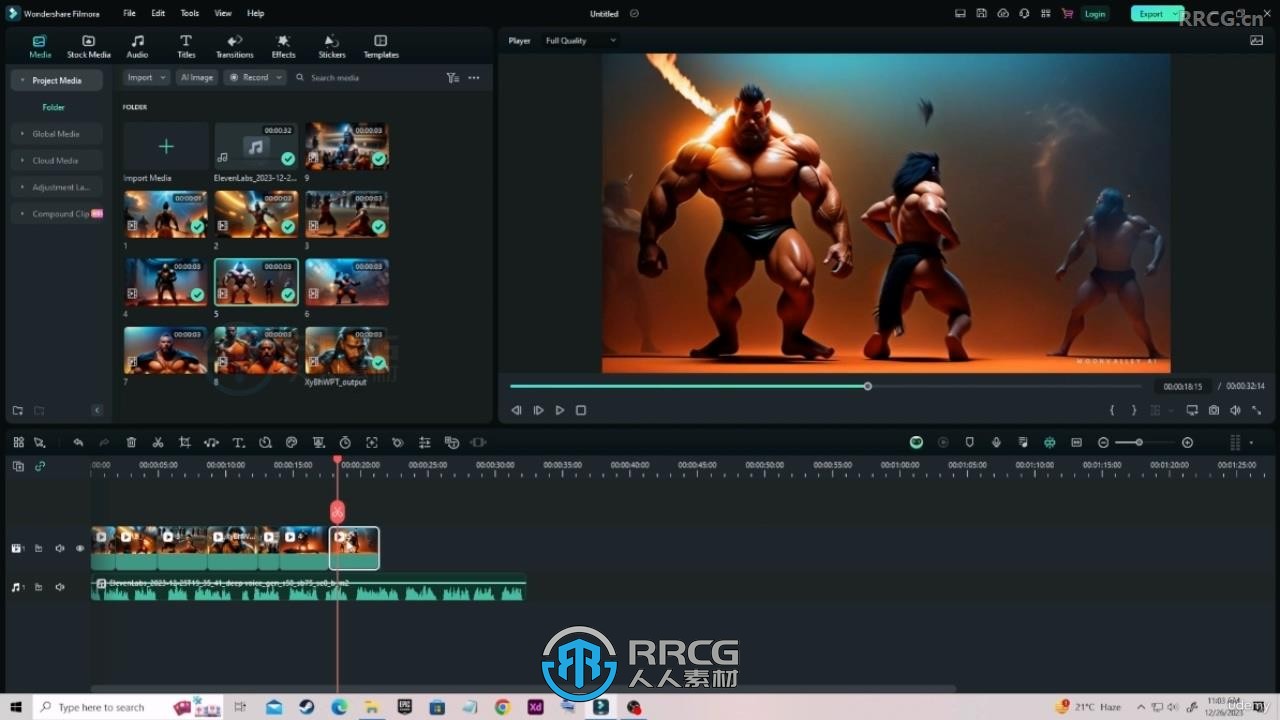Image resolution: width=1280 pixels, height=720 pixels.
Task: Open the color palette tool in timeline toolbar
Action: click(x=292, y=442)
